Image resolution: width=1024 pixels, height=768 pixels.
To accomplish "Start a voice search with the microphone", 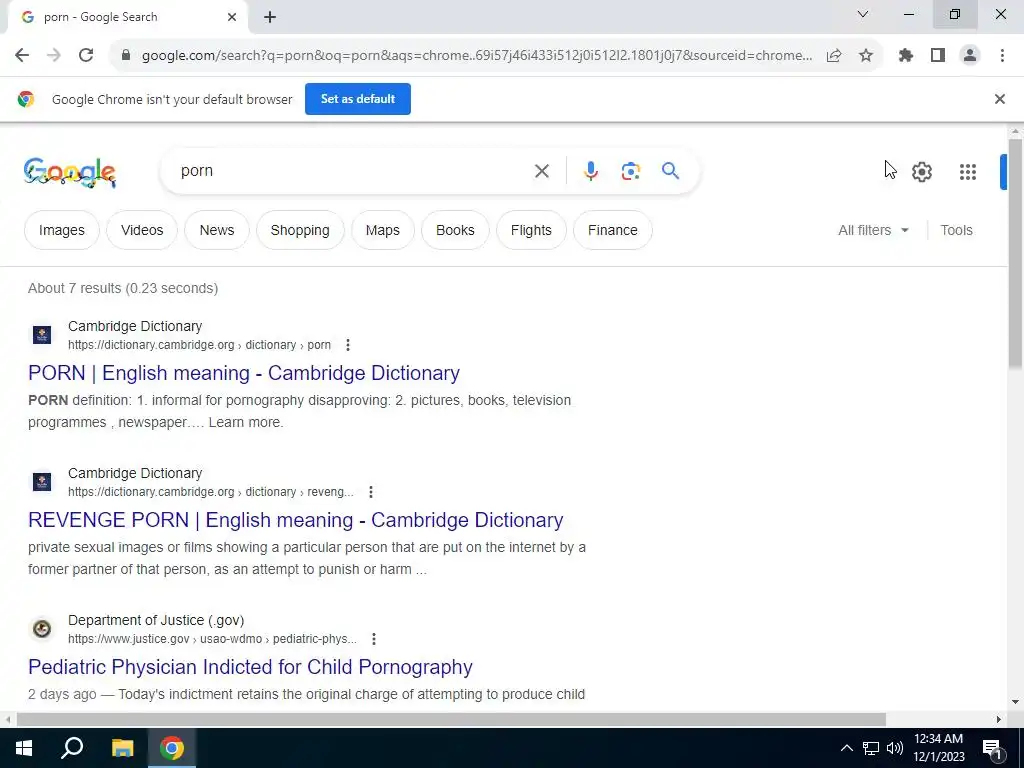I will pyautogui.click(x=590, y=171).
